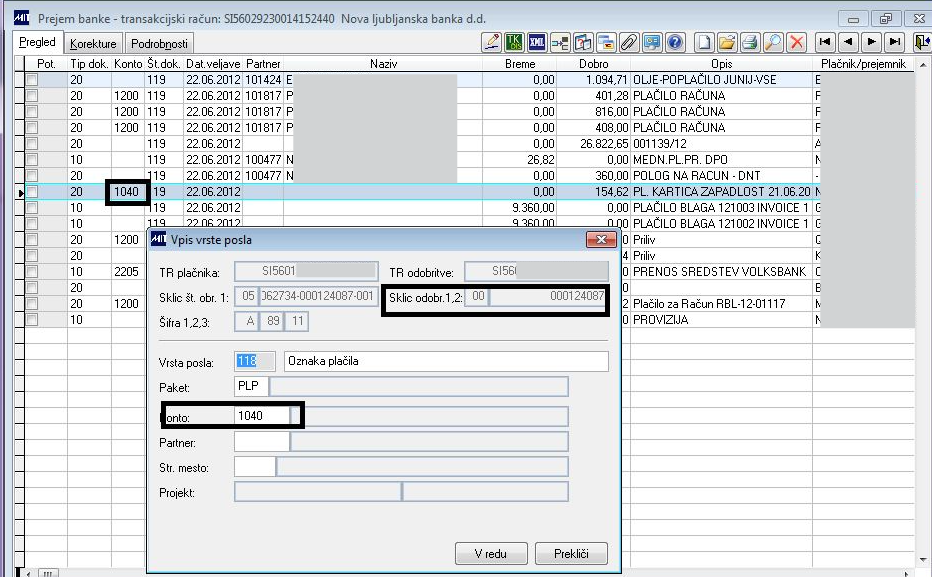Image resolution: width=932 pixels, height=577 pixels.
Task: Open help with the question mark icon
Action: coord(675,42)
